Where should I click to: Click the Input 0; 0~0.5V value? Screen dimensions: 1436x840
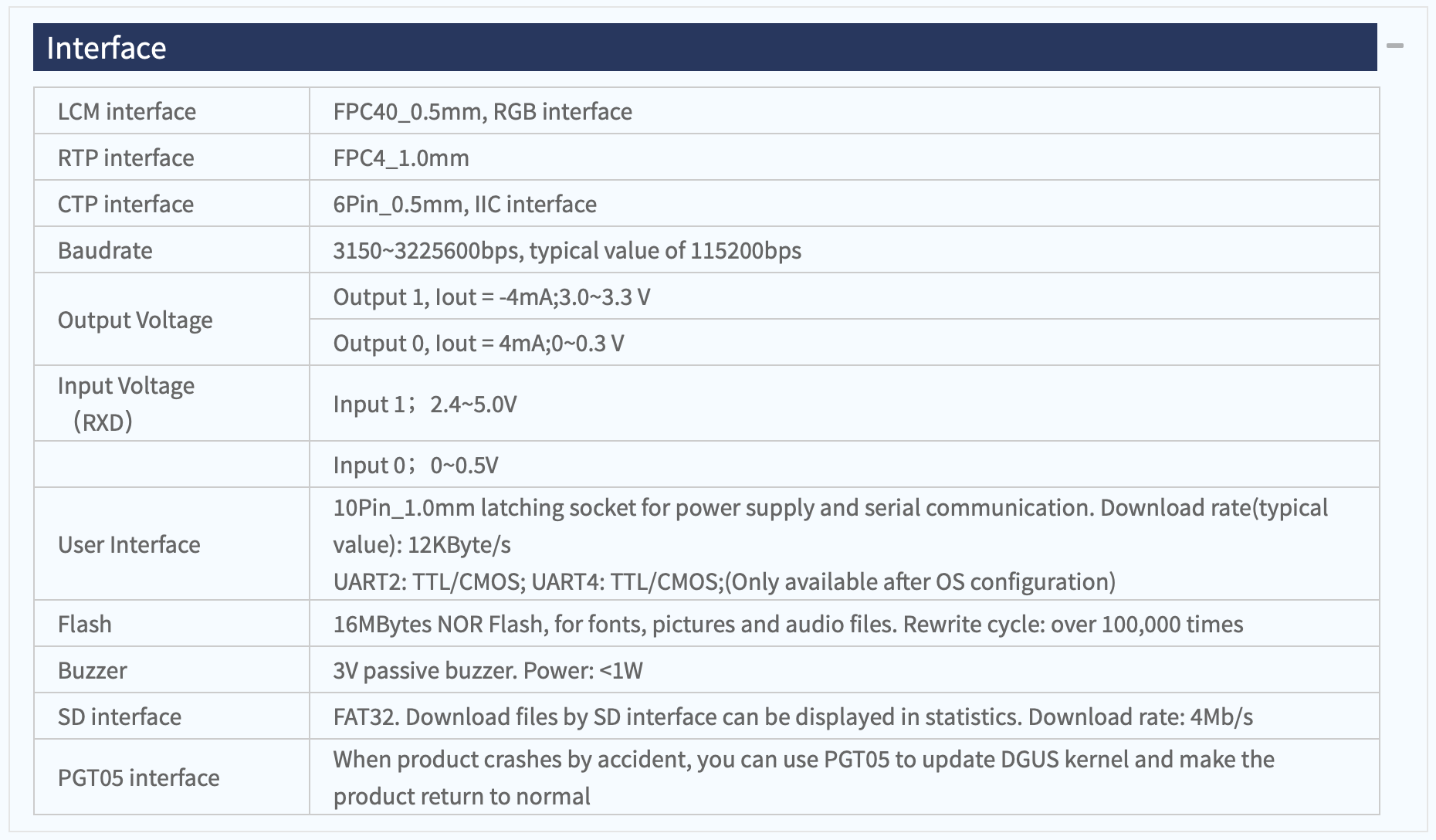click(x=416, y=465)
